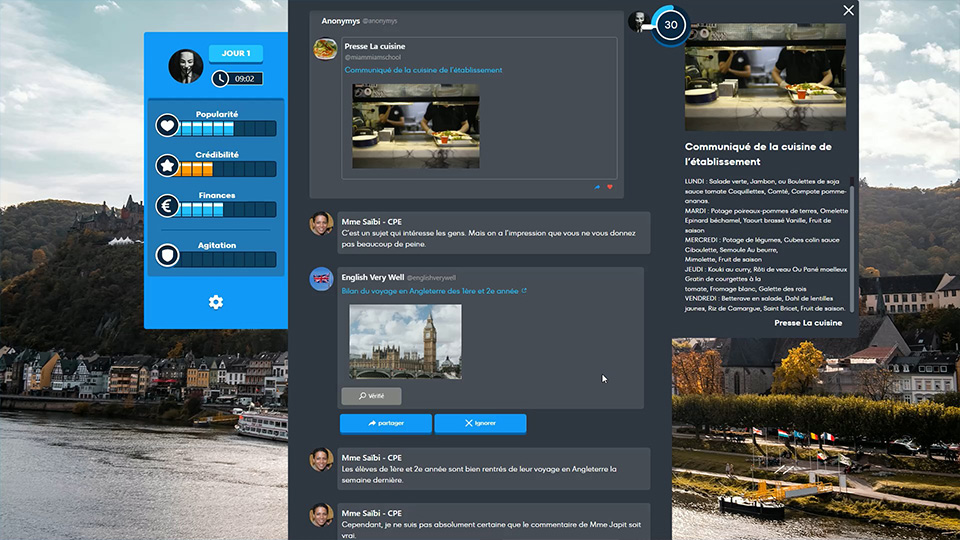
Task: Click the English Very Well flag avatar
Action: (x=321, y=279)
